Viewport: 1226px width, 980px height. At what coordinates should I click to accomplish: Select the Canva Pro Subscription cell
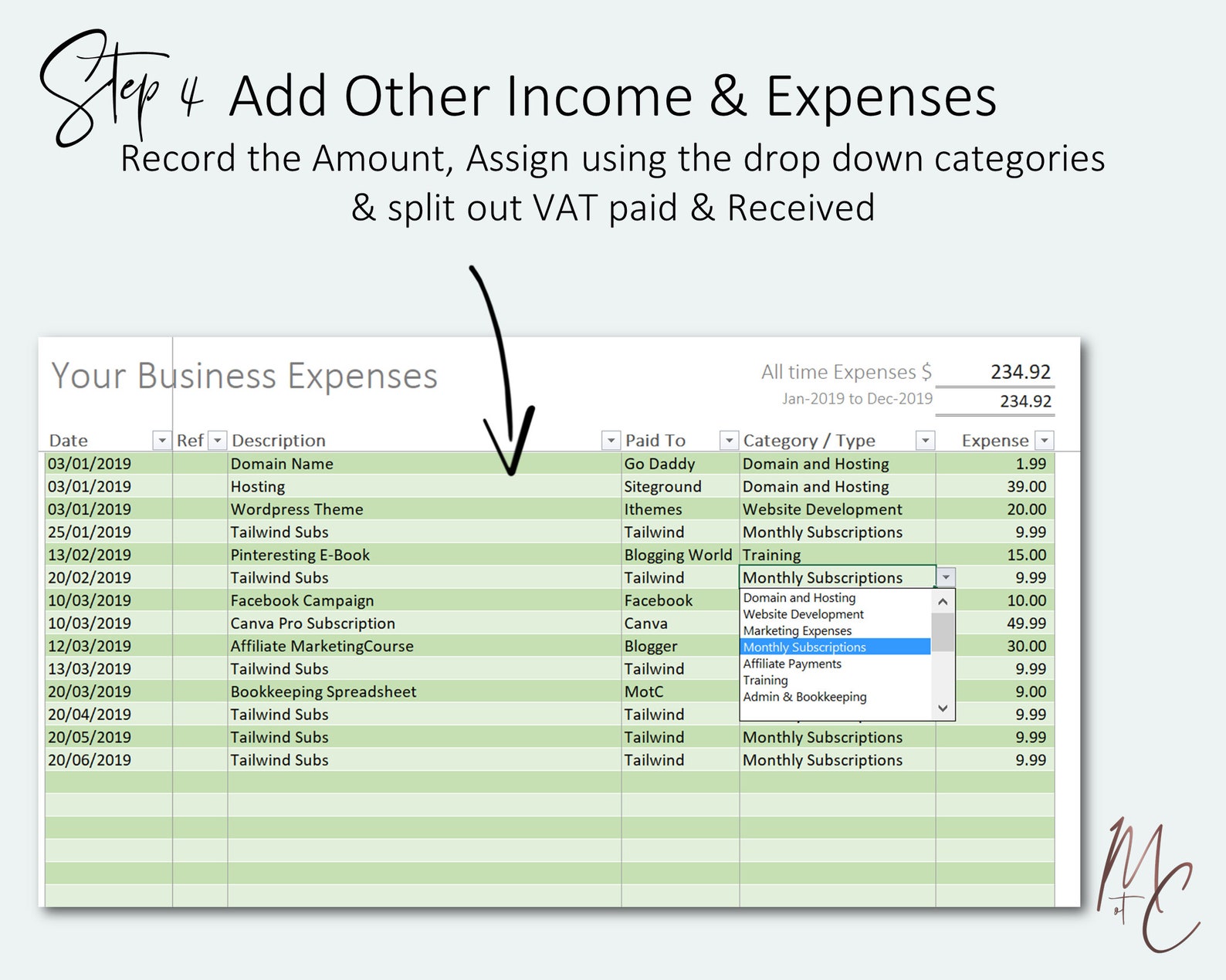tap(425, 623)
